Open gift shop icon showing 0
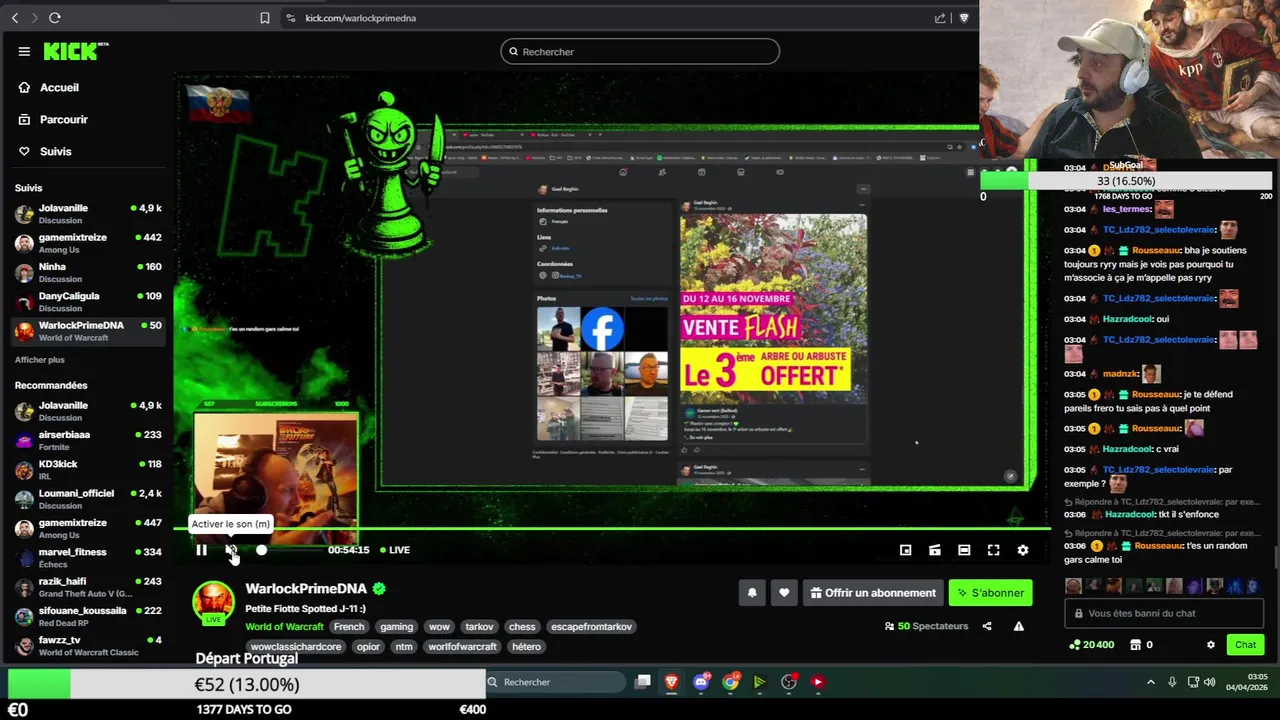This screenshot has height=720, width=1280. pyautogui.click(x=1141, y=645)
